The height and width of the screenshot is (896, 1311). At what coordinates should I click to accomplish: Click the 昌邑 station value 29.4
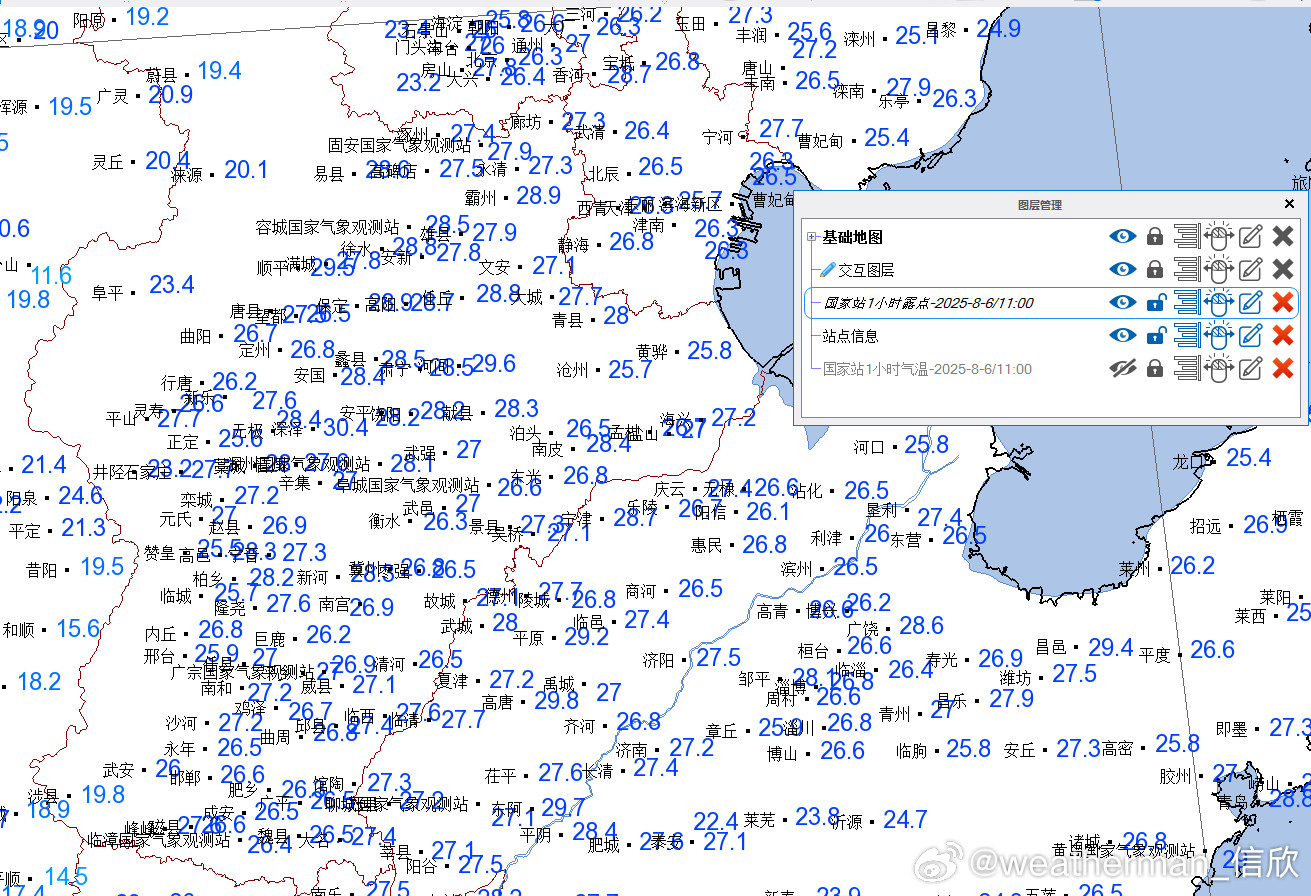pyautogui.click(x=1111, y=648)
